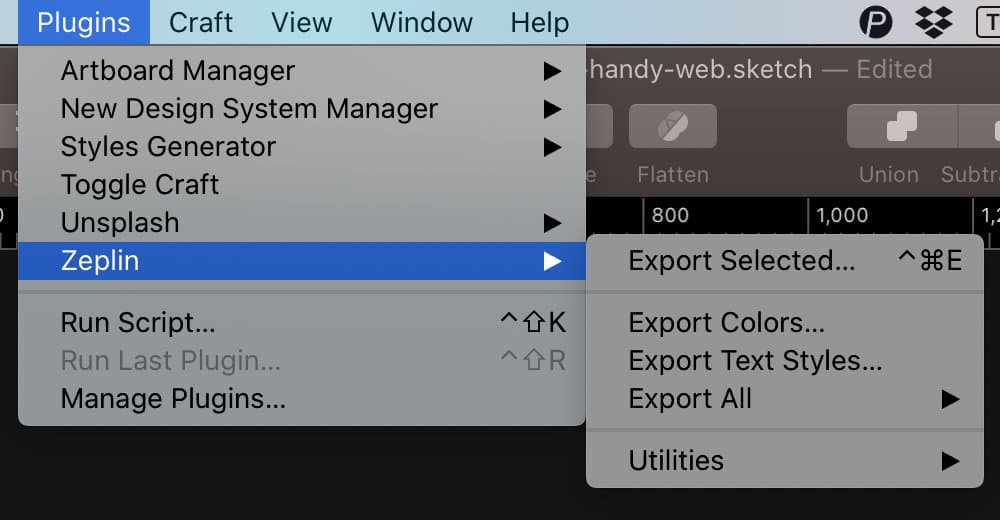The width and height of the screenshot is (1000, 520).
Task: Open the Styles Generator plugin submenu
Action: (x=302, y=147)
